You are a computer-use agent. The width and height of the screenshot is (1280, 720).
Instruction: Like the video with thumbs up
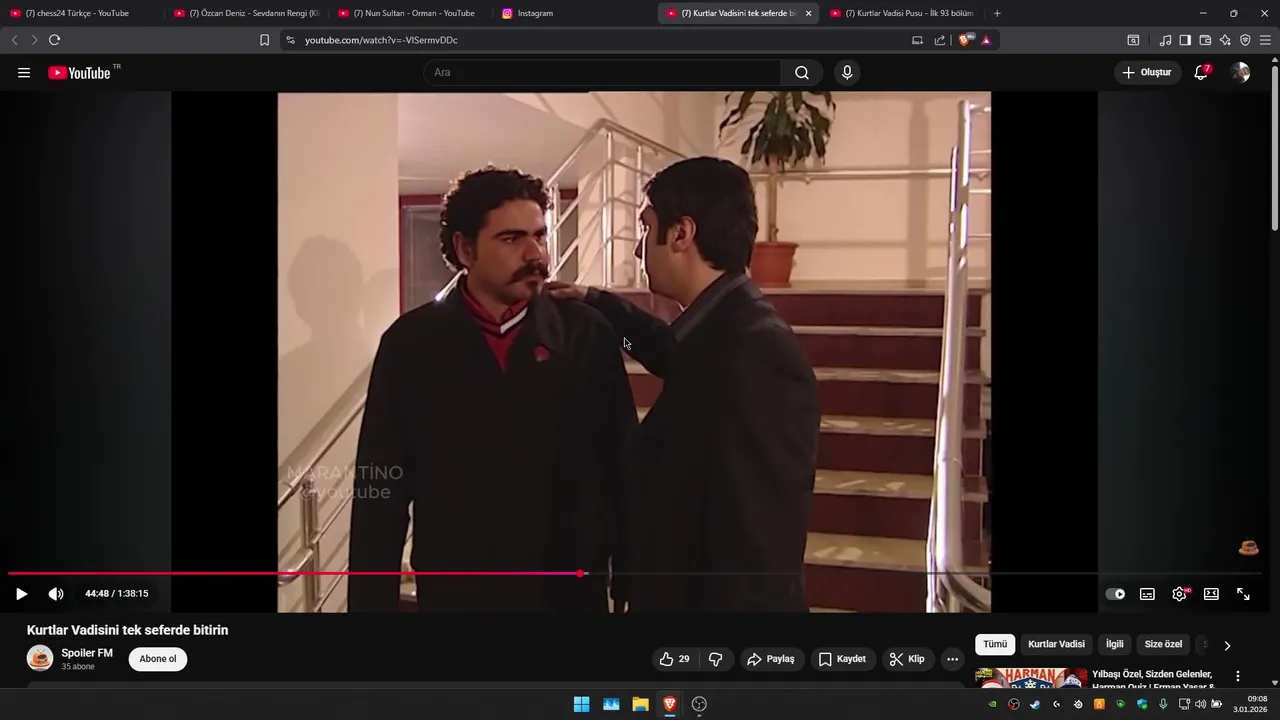tap(674, 659)
